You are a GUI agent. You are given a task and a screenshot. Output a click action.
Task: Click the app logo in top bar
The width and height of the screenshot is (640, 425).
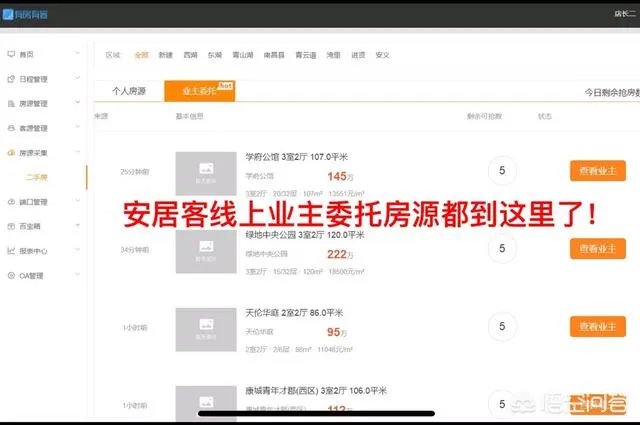[x=25, y=15]
